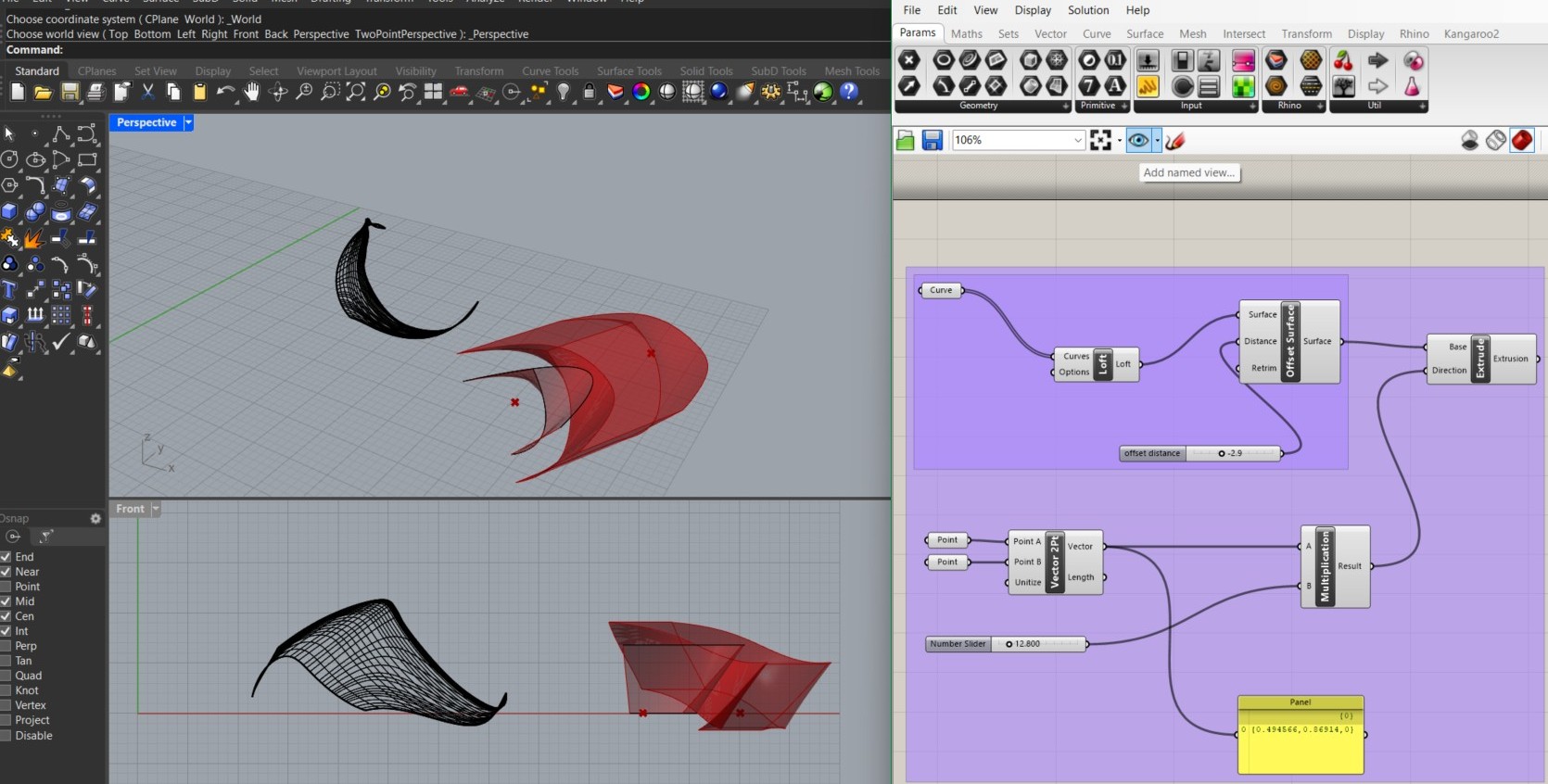Image resolution: width=1548 pixels, height=784 pixels.
Task: Choose the Text object tool
Action: click(9, 290)
